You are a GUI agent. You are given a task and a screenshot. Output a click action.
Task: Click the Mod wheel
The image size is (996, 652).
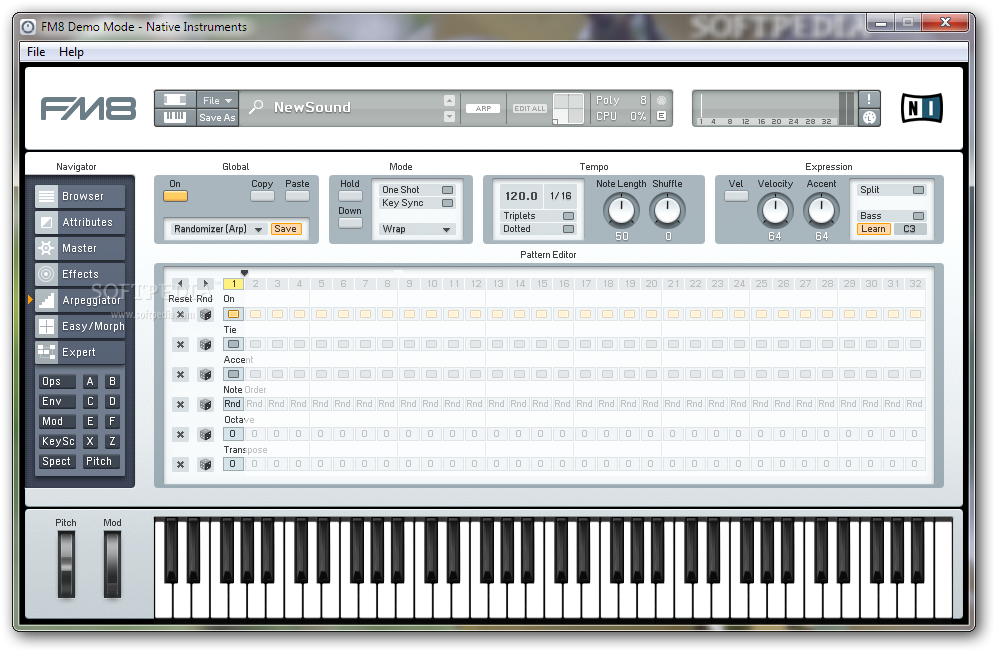coord(112,565)
